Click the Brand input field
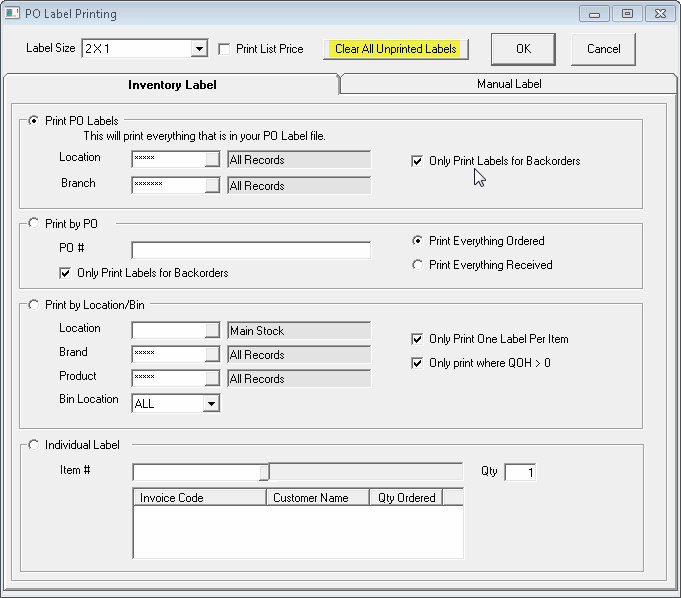681x598 pixels. click(x=169, y=354)
